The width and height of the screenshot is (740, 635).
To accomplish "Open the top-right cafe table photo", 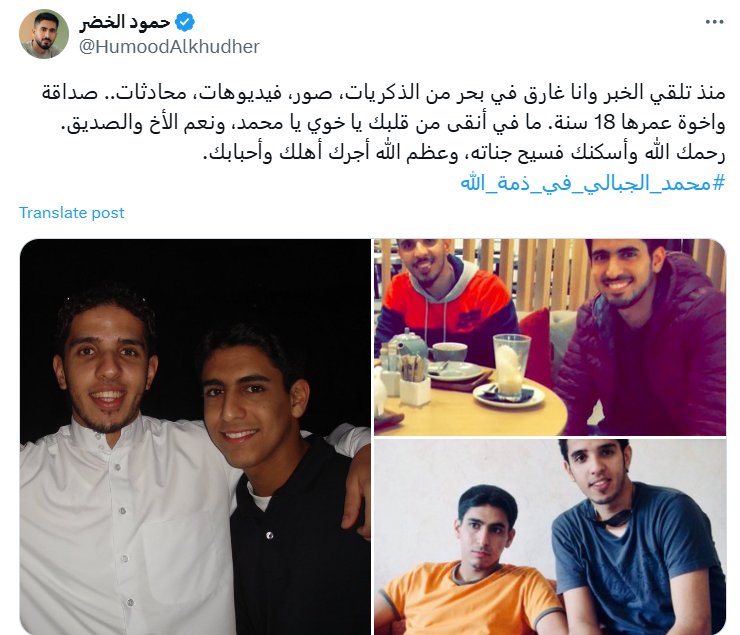I will point(550,337).
